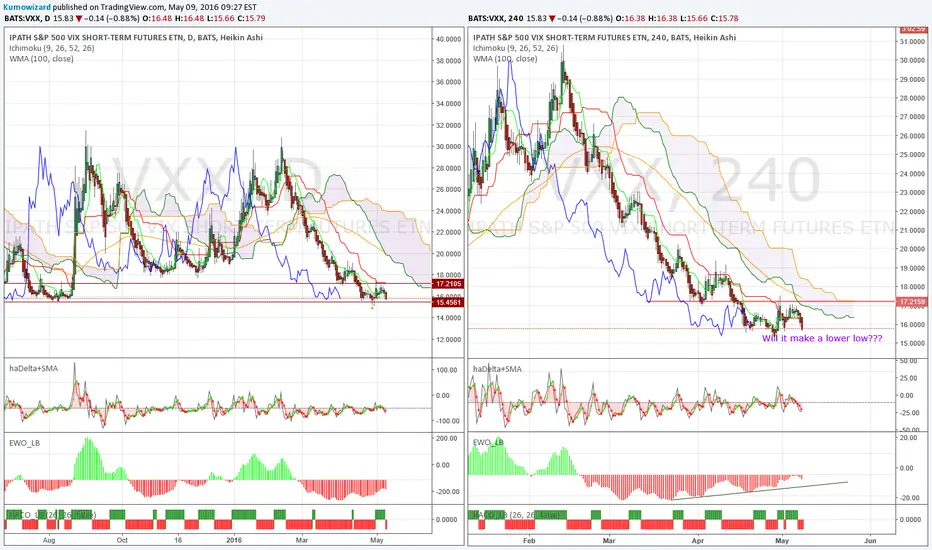Click the 15.0000 price axis value
932x550 pixels.
912,344
